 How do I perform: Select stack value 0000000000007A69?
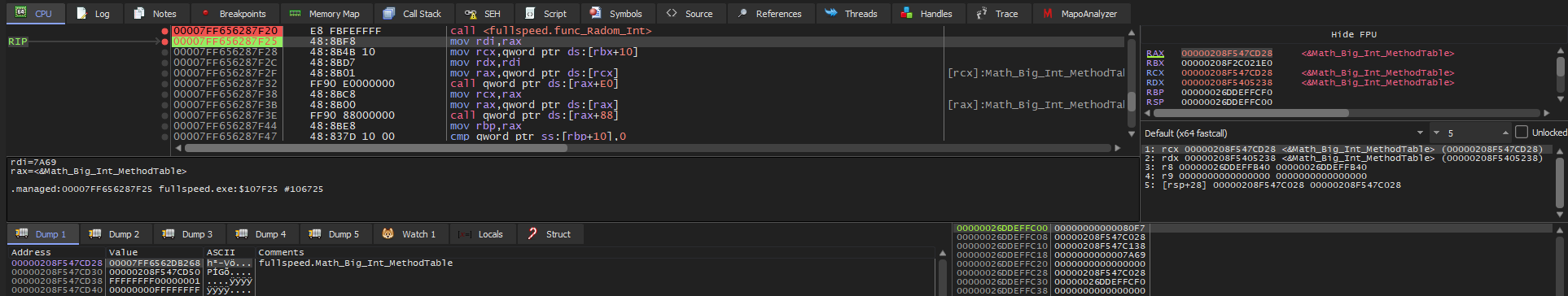(x=1100, y=255)
